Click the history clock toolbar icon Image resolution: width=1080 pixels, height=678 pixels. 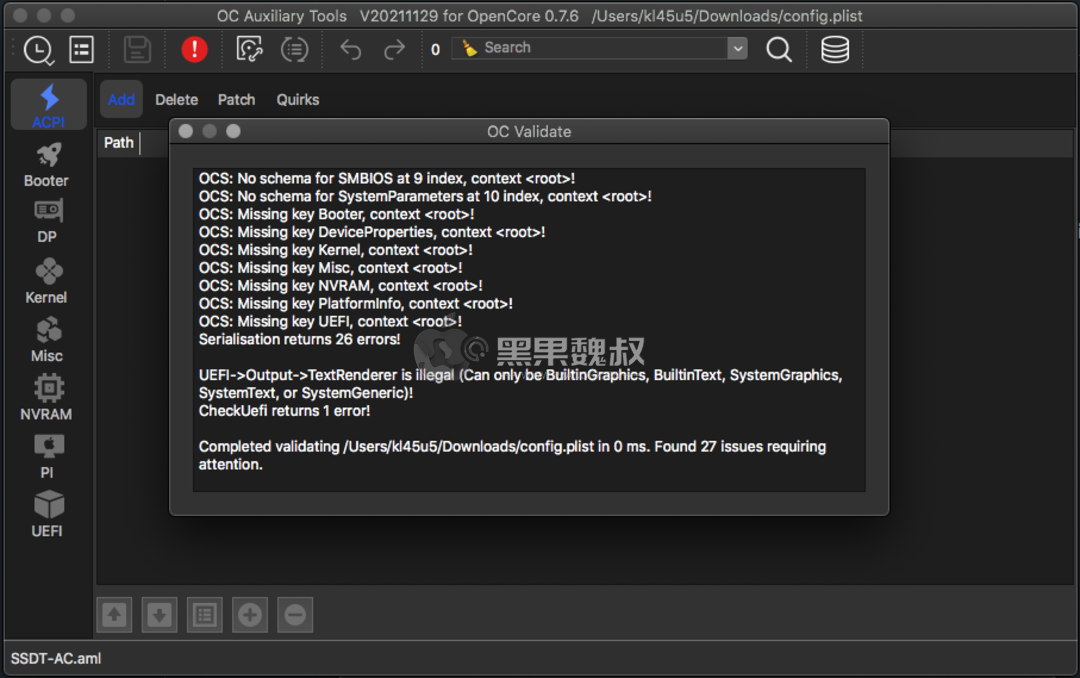coord(38,48)
